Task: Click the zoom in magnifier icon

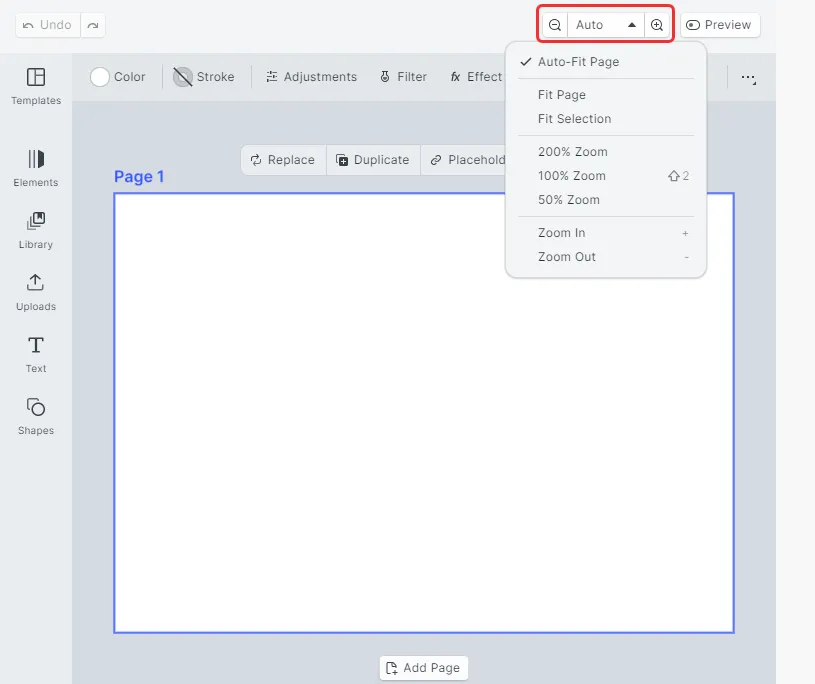Action: pos(656,25)
